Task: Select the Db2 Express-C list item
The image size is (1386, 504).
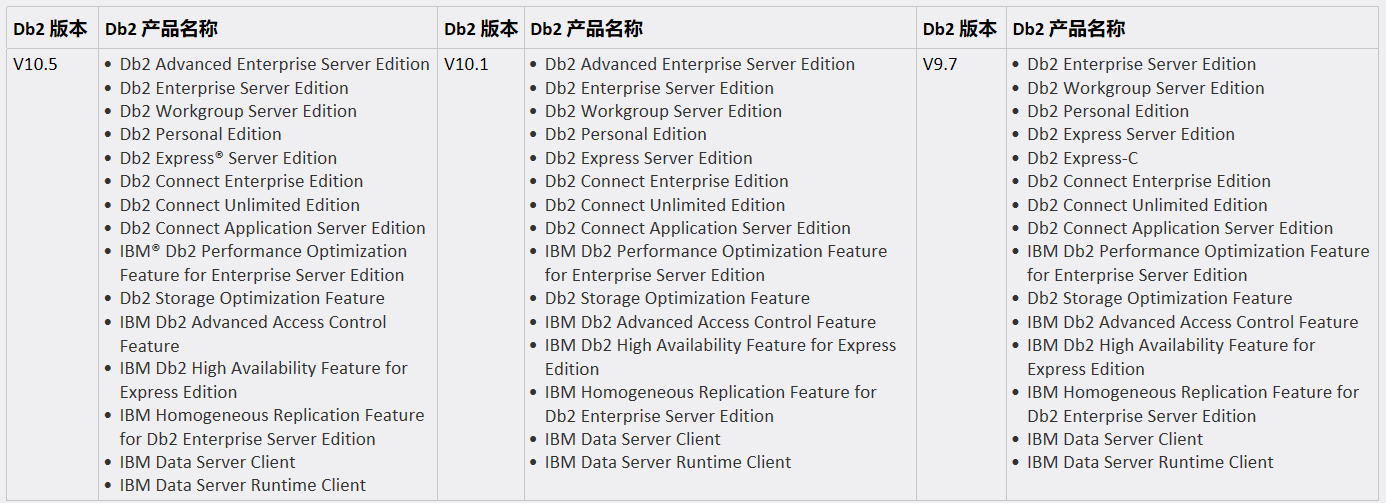Action: coord(1082,158)
